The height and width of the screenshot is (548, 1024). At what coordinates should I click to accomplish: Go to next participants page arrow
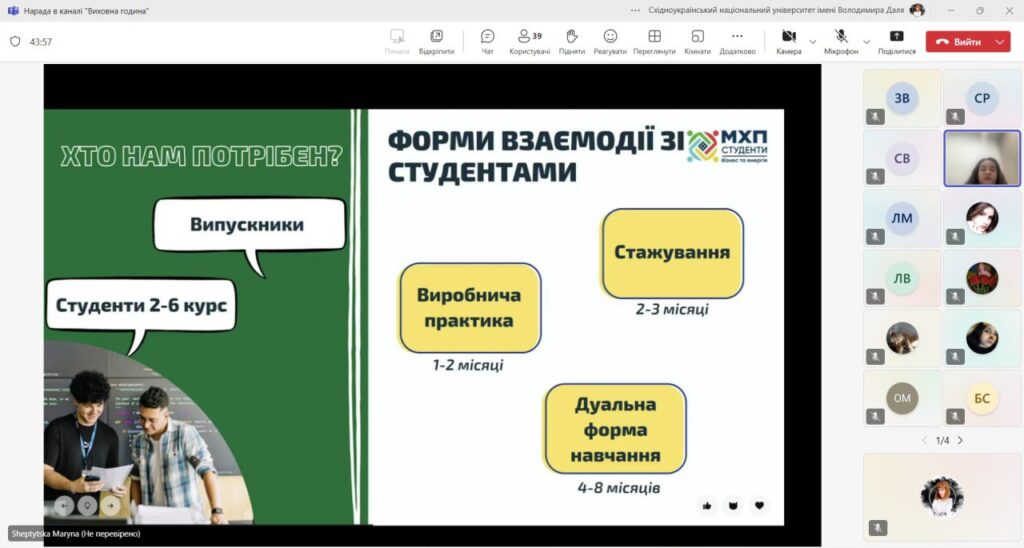pyautogui.click(x=960, y=440)
